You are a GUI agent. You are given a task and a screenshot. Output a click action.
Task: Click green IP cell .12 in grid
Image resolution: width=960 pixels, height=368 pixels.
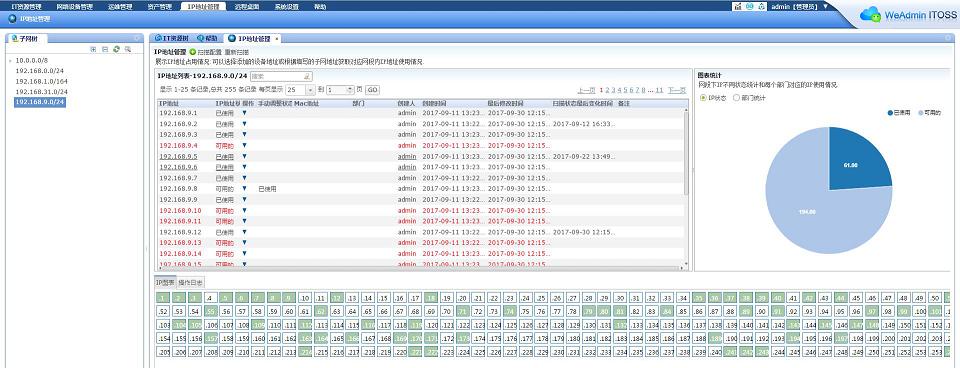click(337, 298)
